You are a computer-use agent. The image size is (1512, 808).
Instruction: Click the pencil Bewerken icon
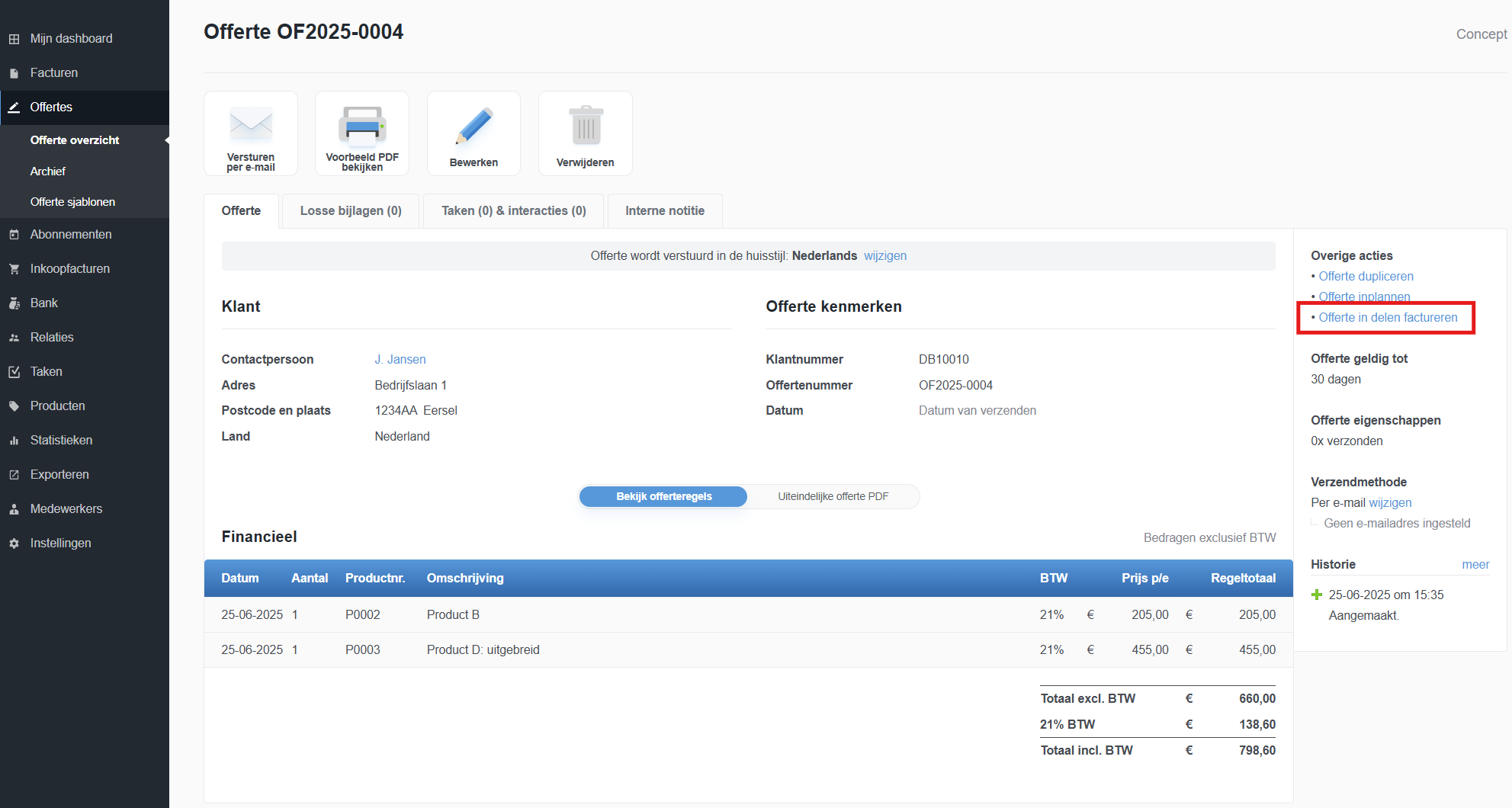pos(474,126)
